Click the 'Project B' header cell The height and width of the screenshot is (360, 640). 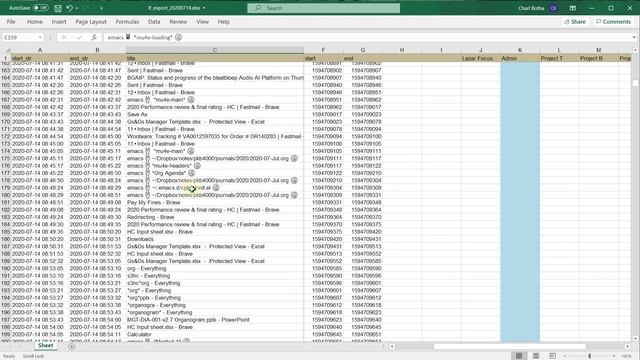tap(598, 58)
